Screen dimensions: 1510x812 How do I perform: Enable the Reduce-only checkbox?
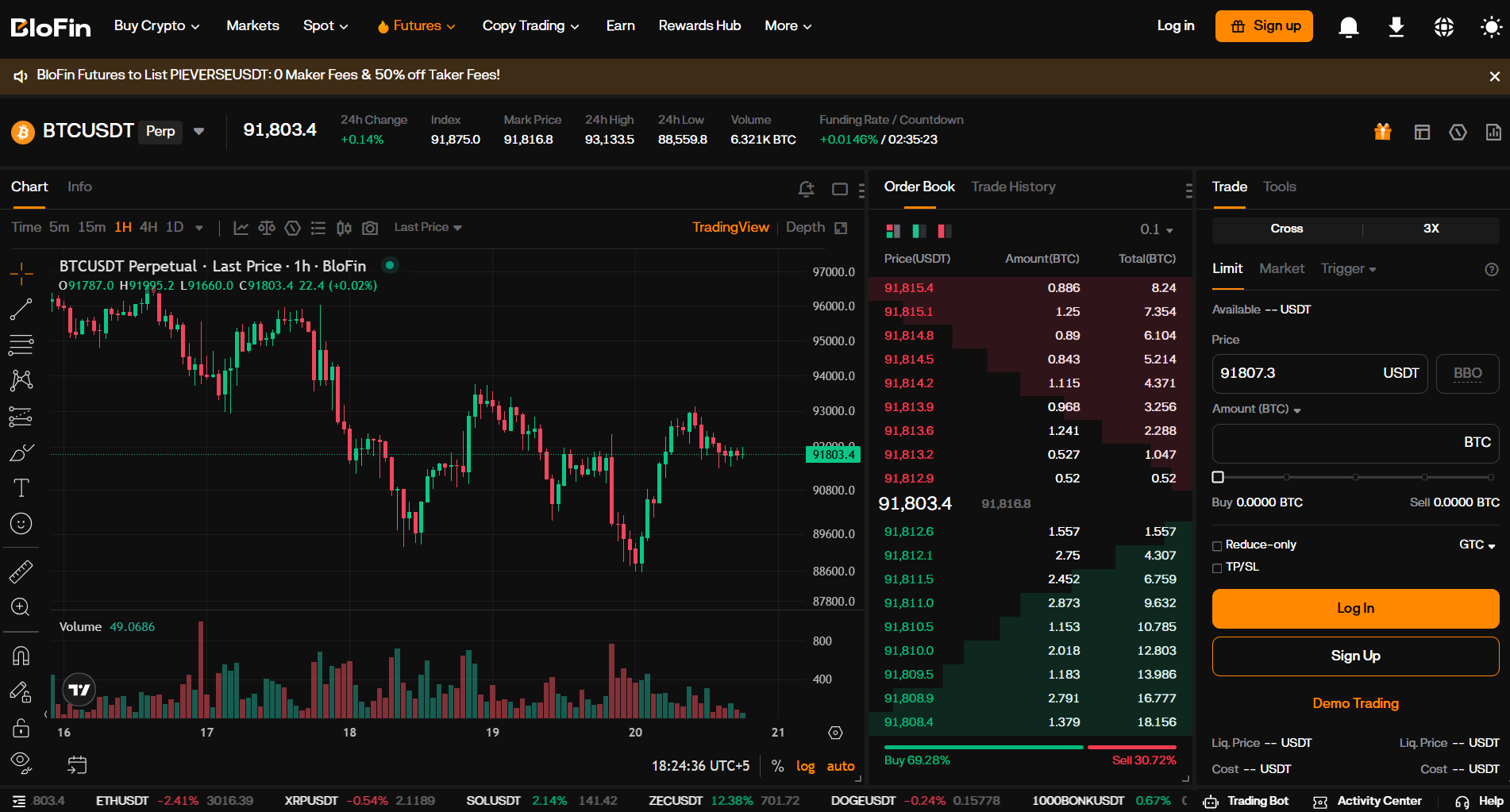point(1217,545)
